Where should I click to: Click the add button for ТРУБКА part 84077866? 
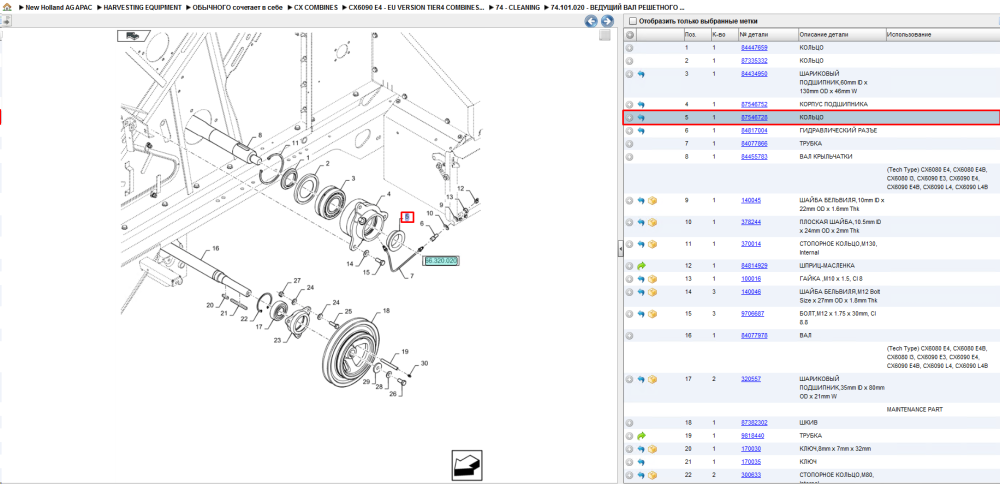coord(629,143)
